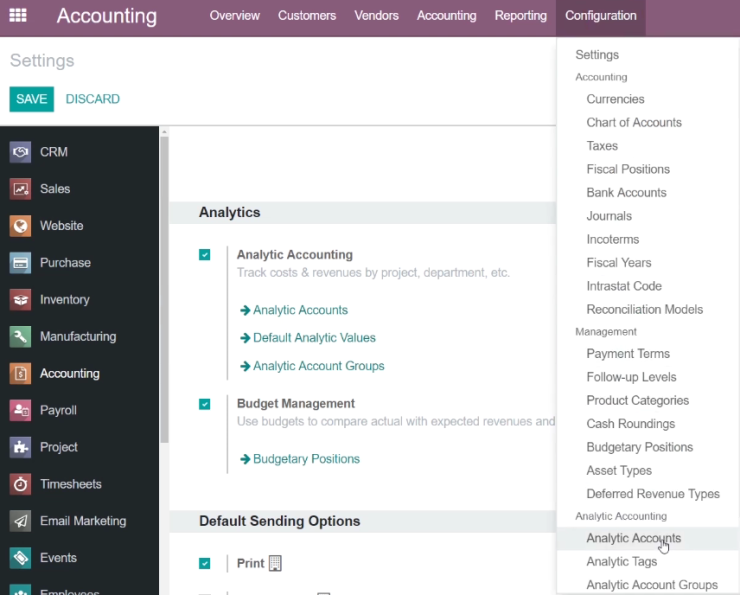Image resolution: width=740 pixels, height=595 pixels.
Task: Select Currencies from the dropdown
Action: (x=615, y=99)
